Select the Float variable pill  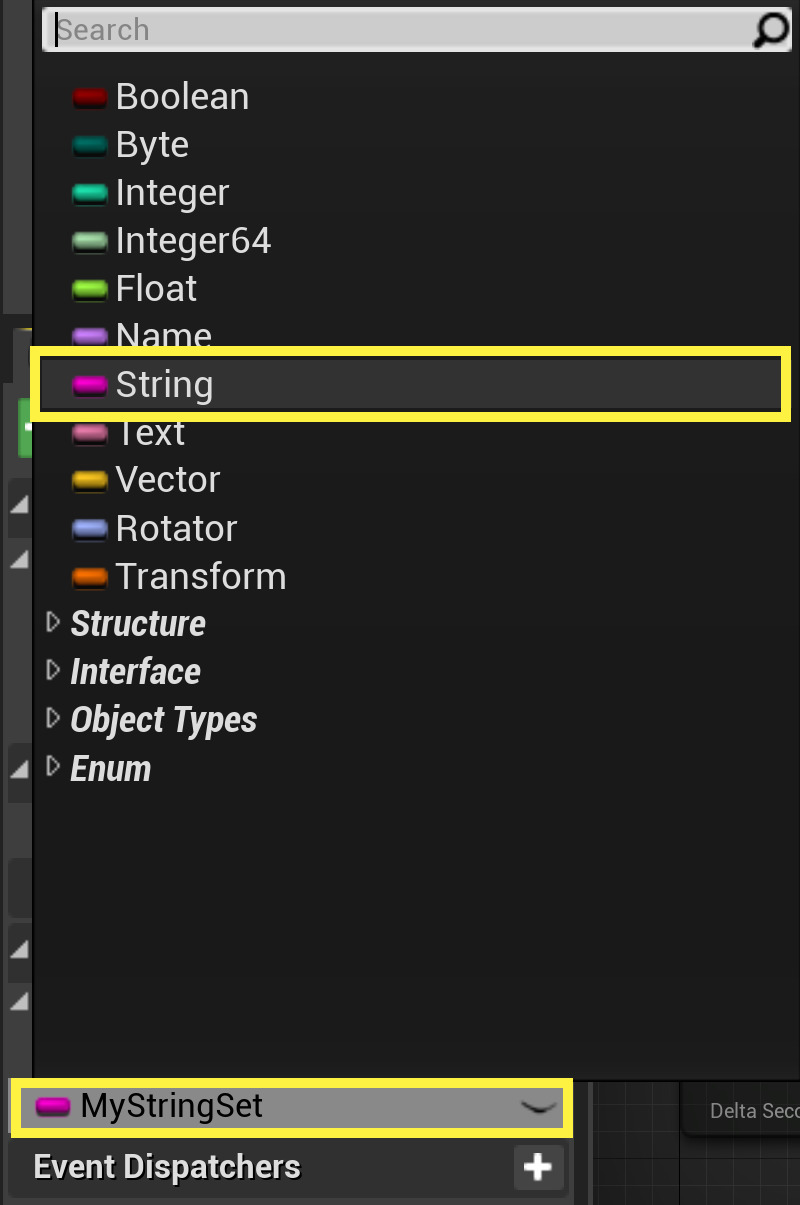click(91, 288)
